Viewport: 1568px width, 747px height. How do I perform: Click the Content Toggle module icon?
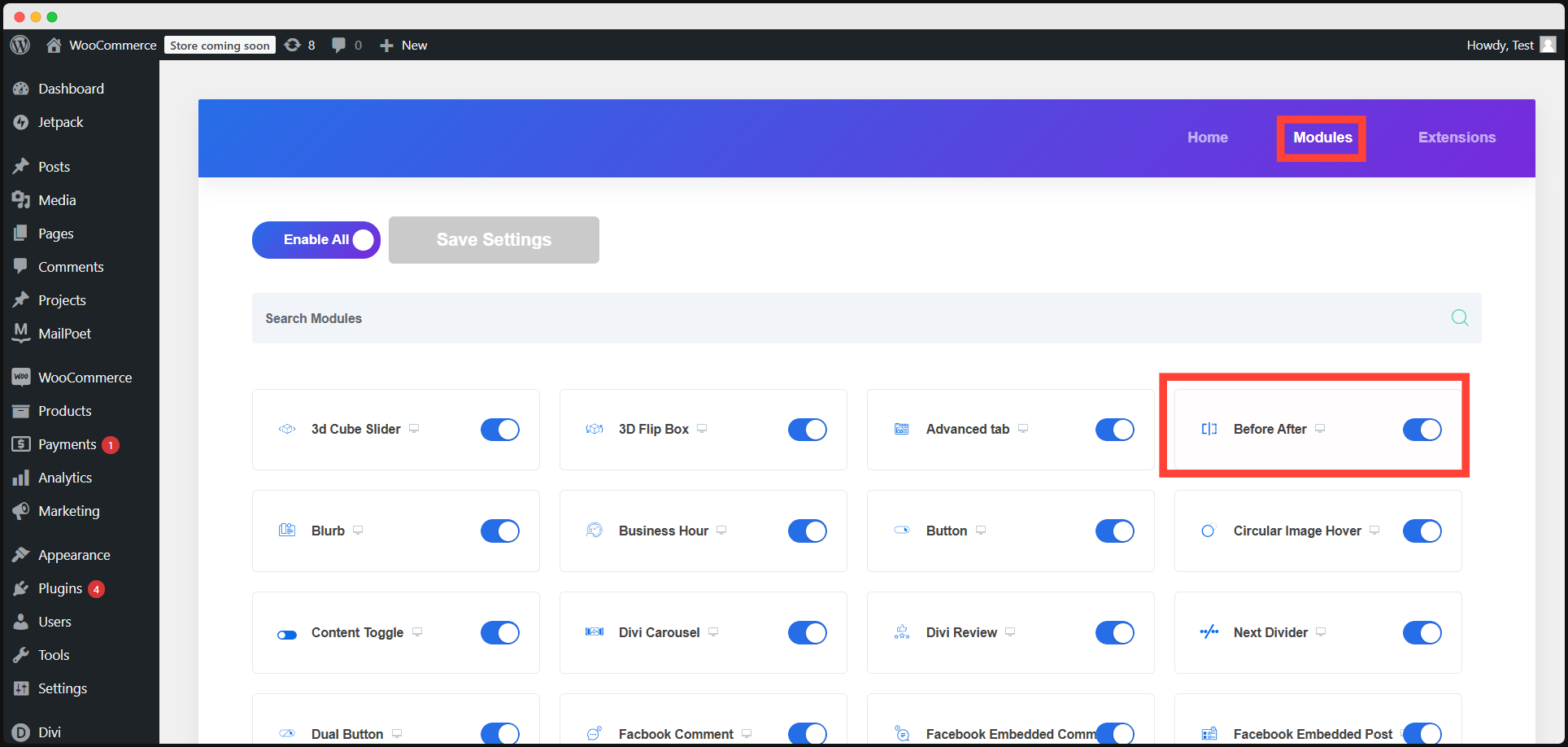287,635
